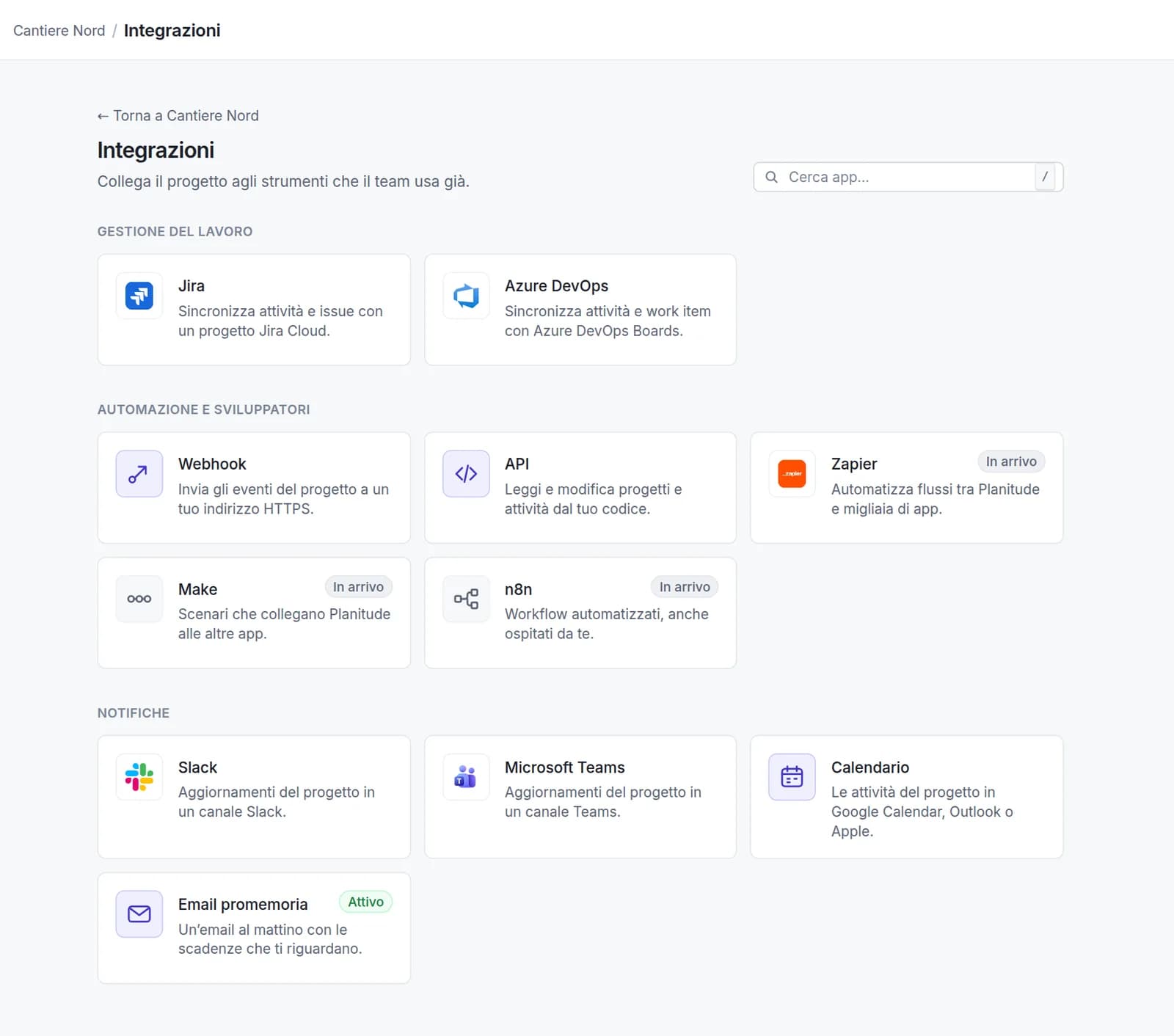The width and height of the screenshot is (1174, 1036).
Task: Click the n8n card title
Action: 518,589
